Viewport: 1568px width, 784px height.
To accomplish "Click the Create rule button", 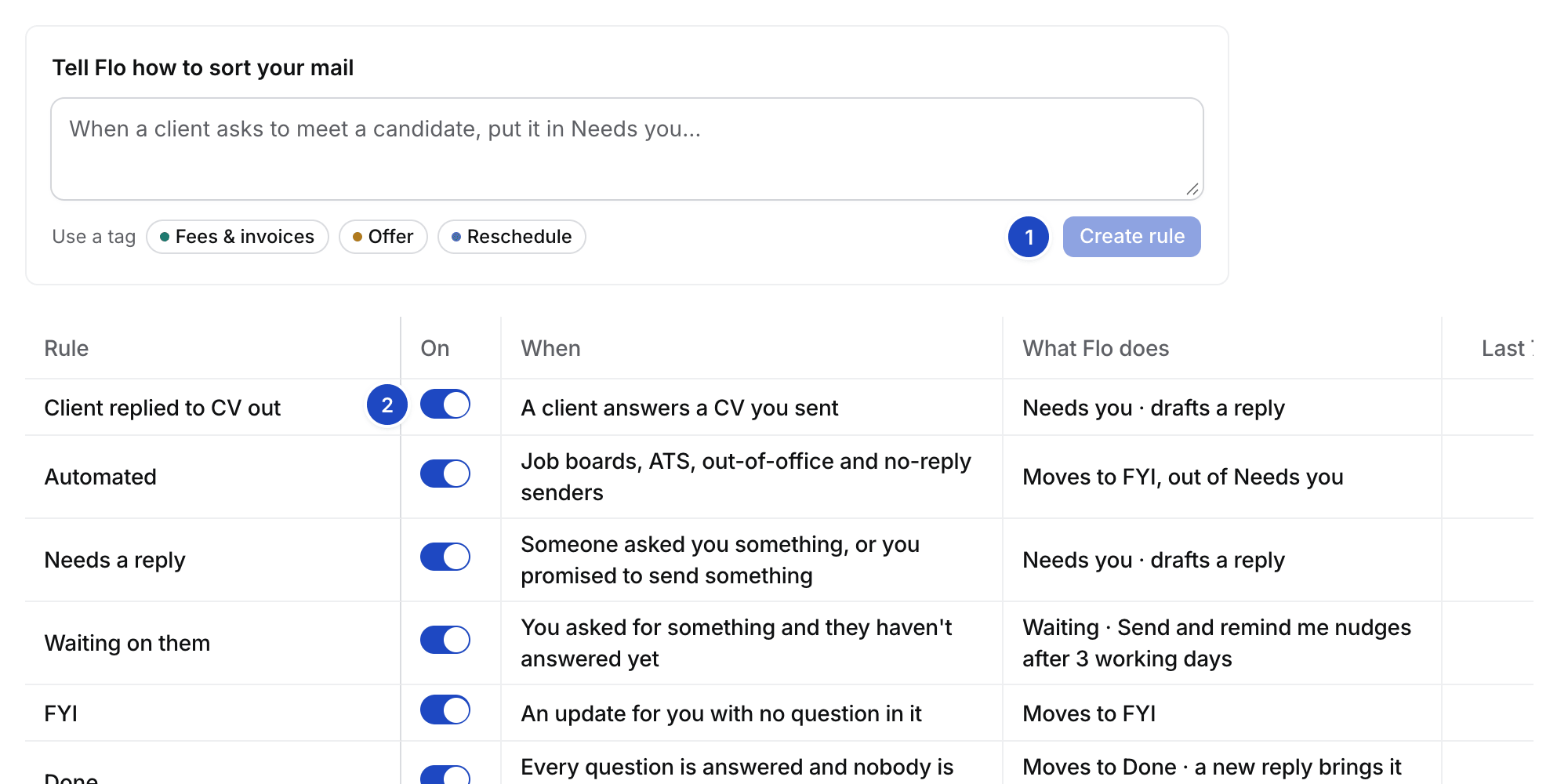I will click(x=1131, y=237).
